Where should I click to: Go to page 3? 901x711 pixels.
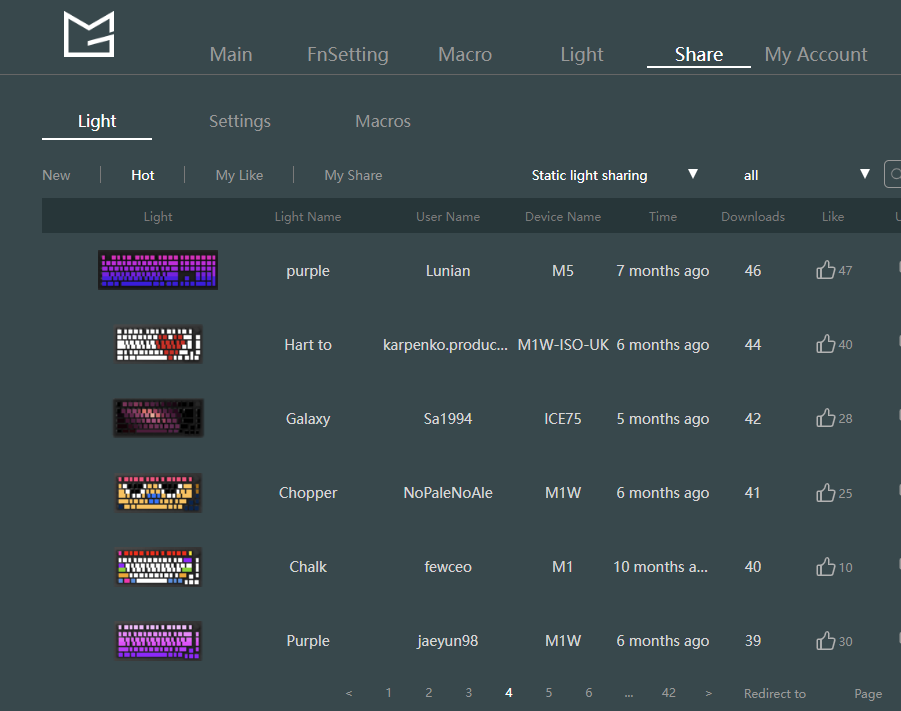click(469, 693)
